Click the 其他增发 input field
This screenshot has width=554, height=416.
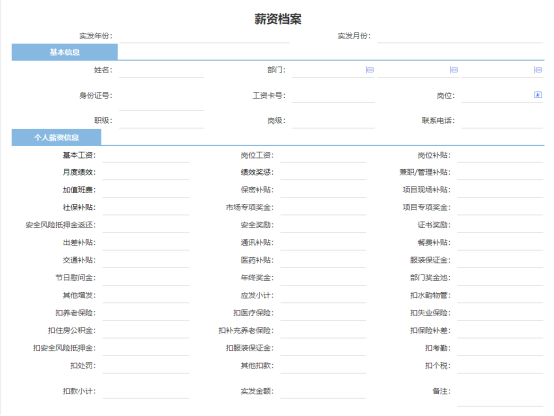click(x=146, y=296)
